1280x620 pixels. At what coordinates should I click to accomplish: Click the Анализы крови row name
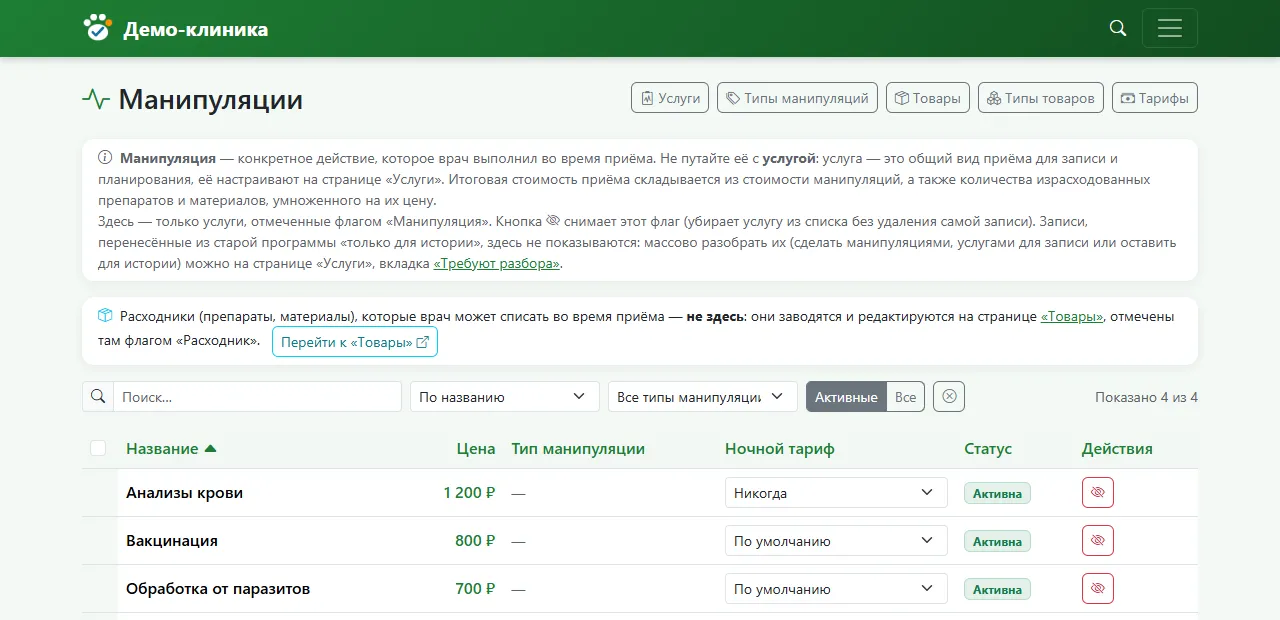[184, 493]
